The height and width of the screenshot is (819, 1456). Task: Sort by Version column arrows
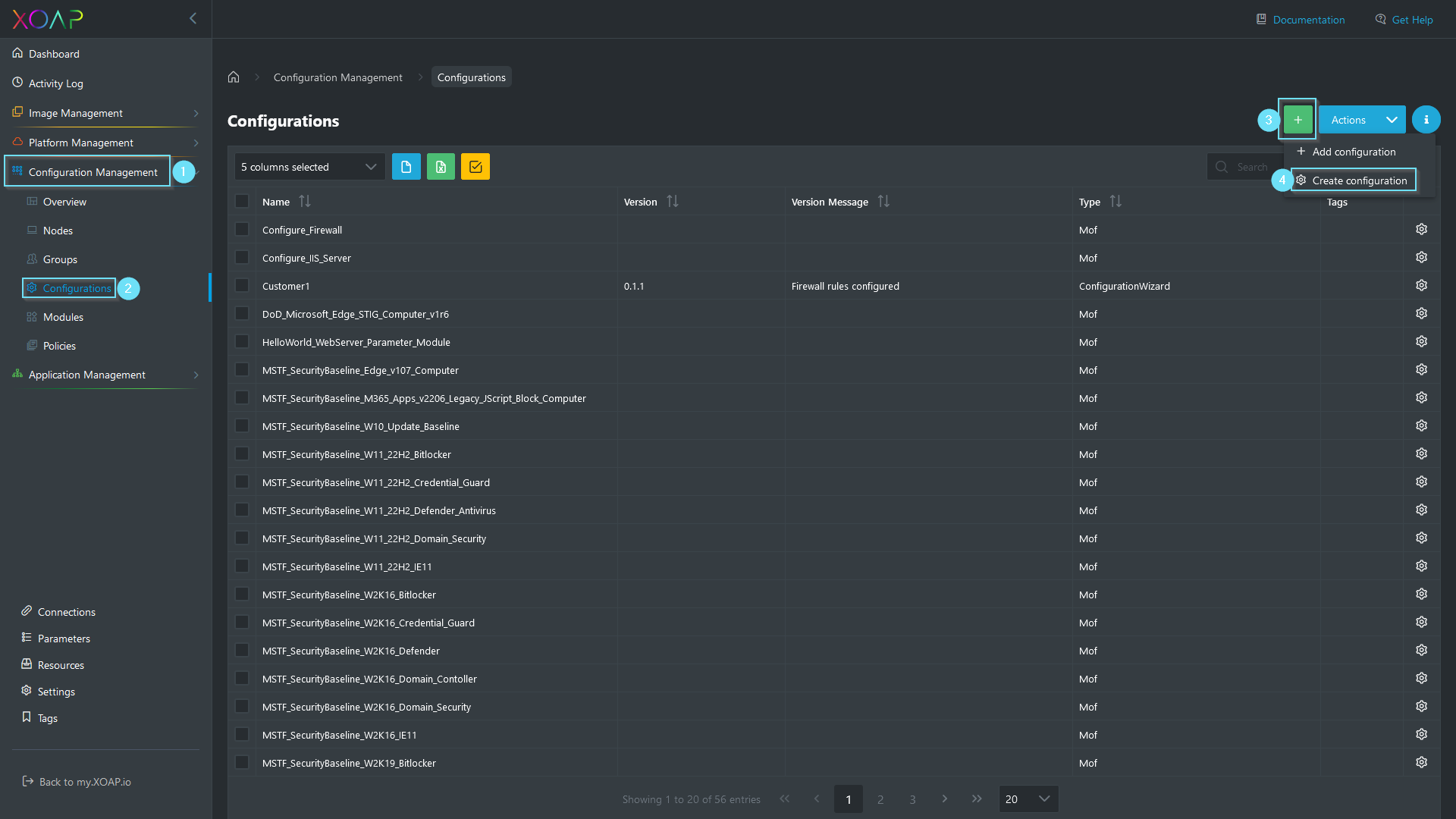tap(673, 201)
